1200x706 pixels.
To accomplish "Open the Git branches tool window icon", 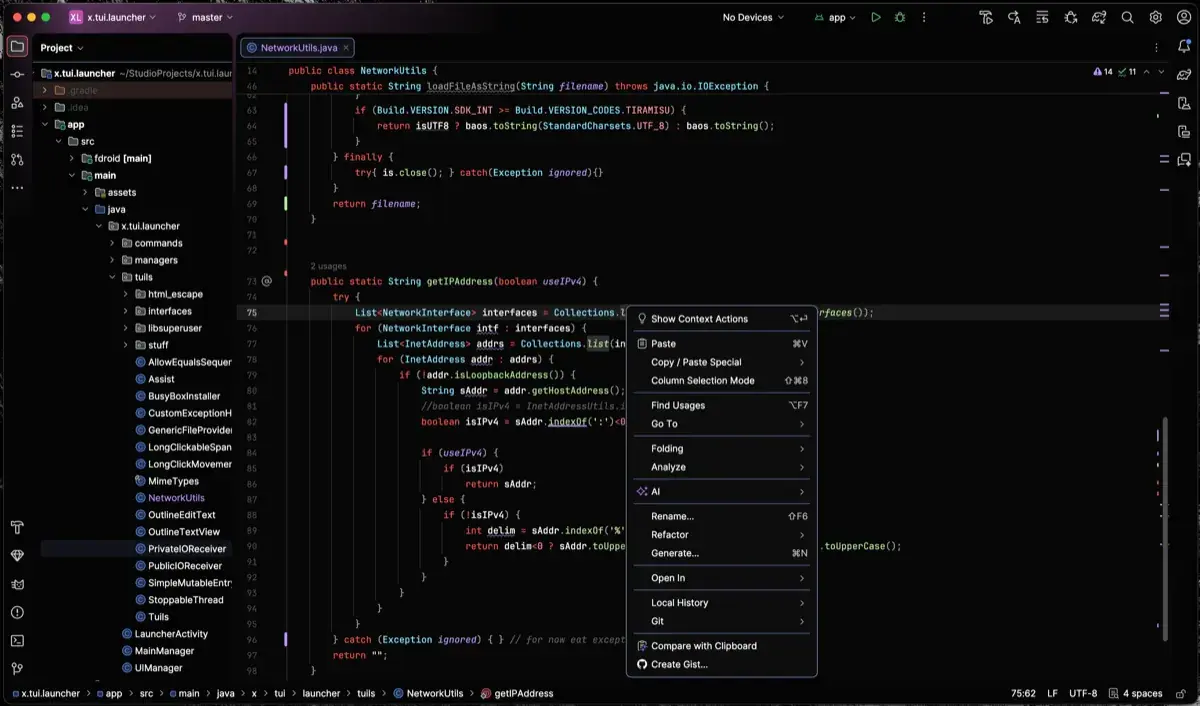I will pos(17,668).
